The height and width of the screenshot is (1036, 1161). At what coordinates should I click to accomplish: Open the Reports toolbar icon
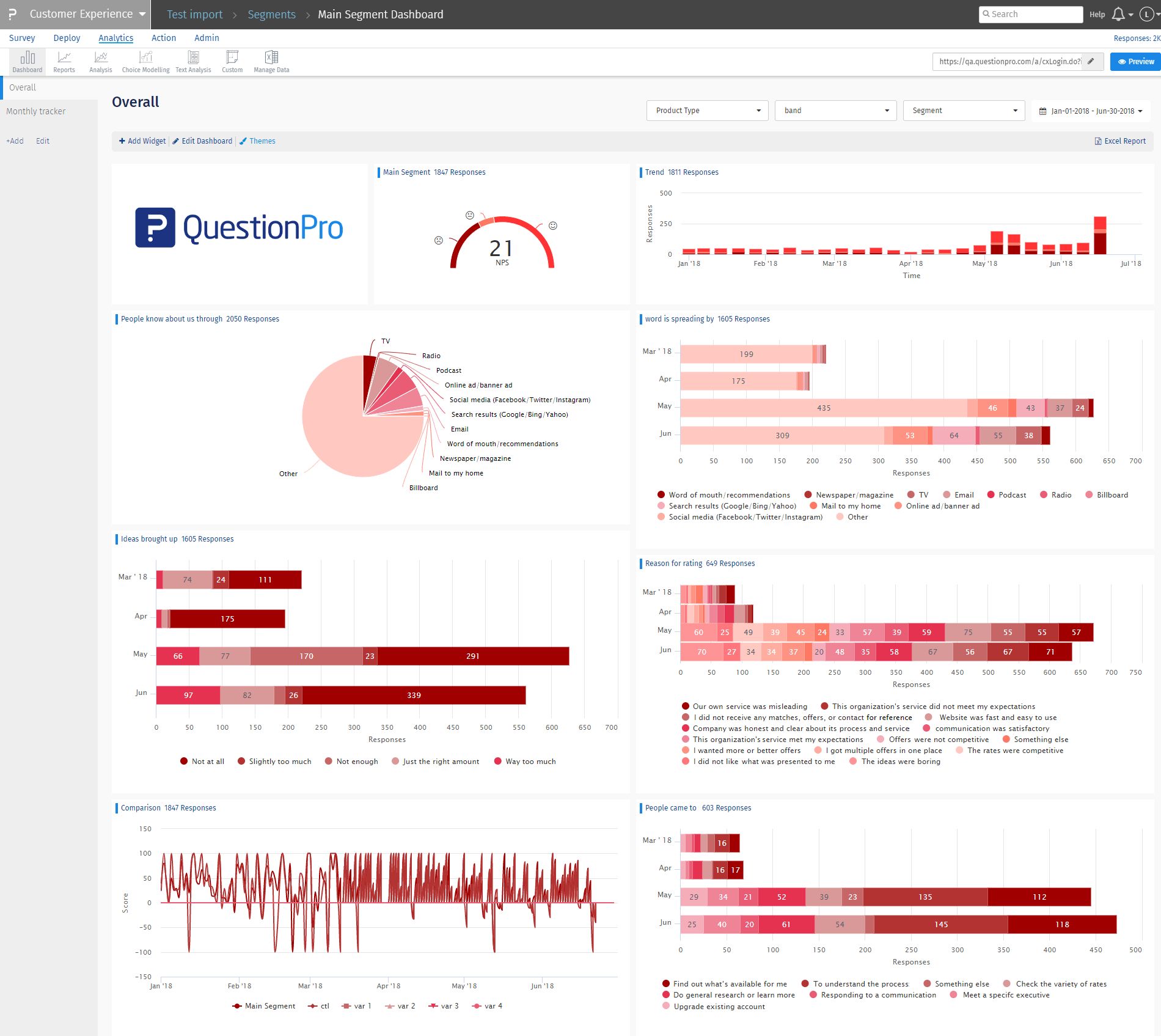[64, 62]
